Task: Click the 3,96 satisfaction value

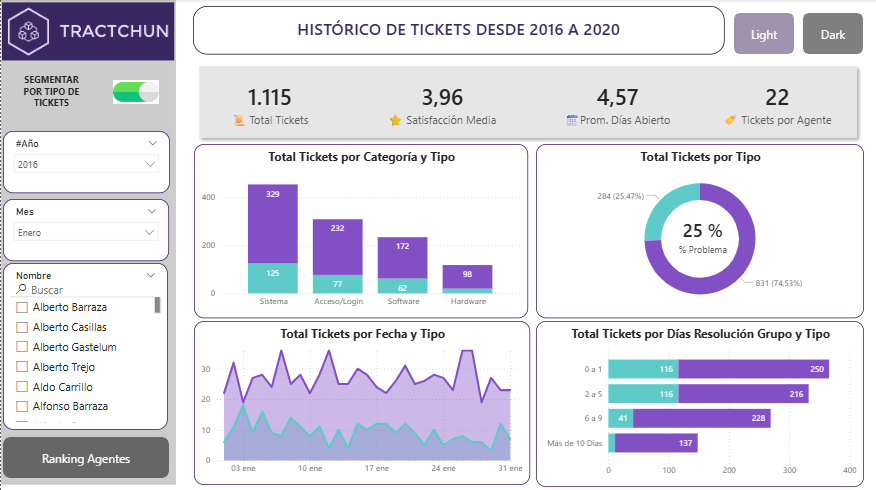Action: click(442, 98)
